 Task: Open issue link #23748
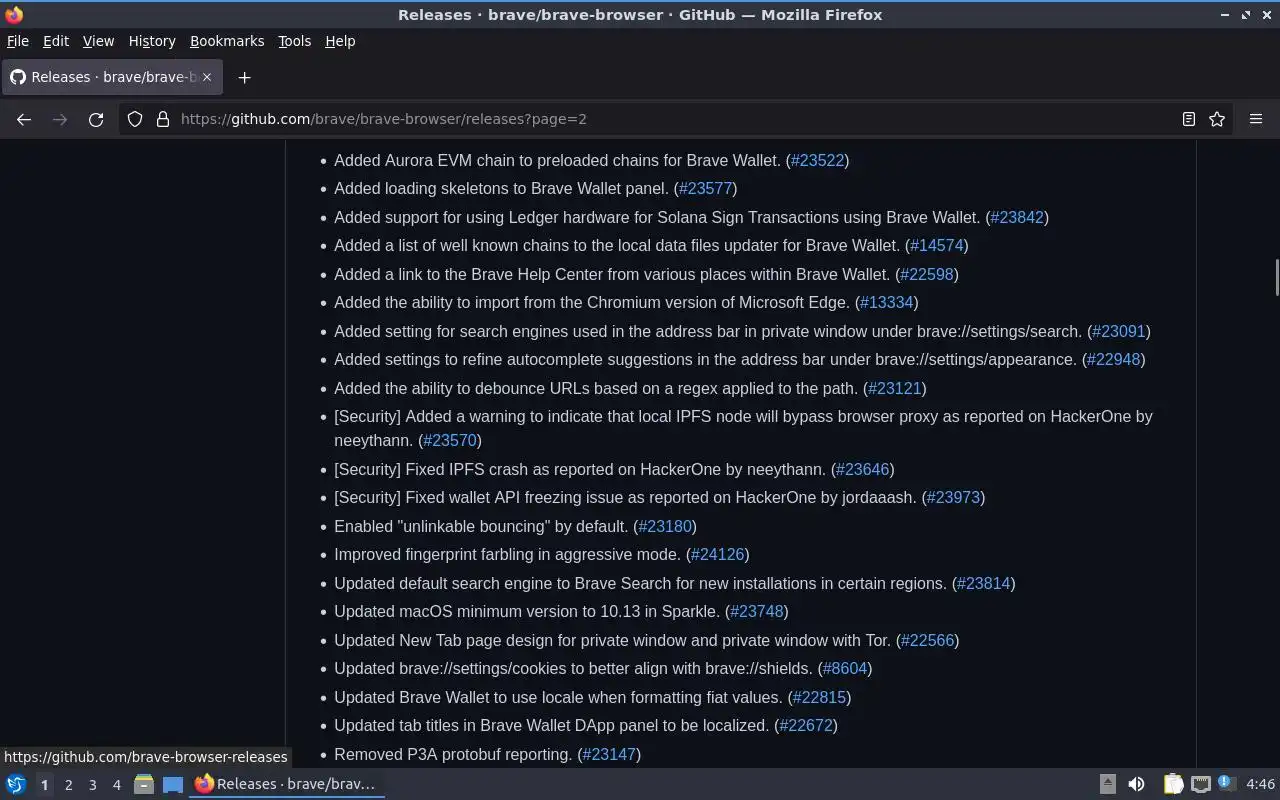(x=756, y=611)
